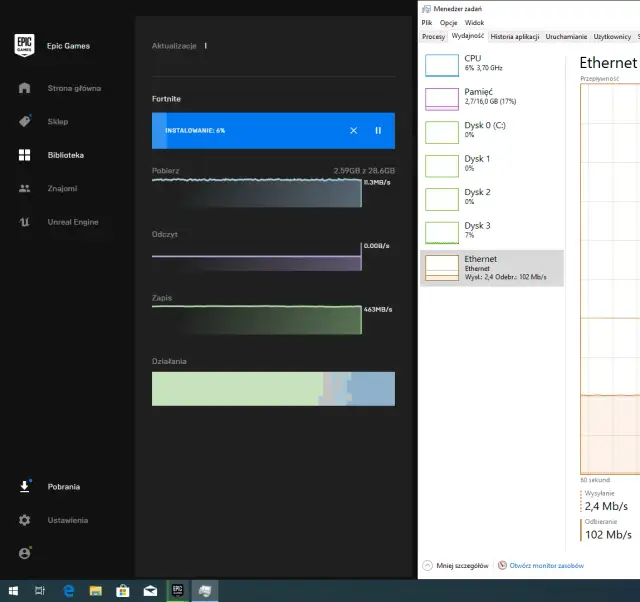Open Microsoft Store from taskbar
Image resolution: width=640 pixels, height=602 pixels.
click(x=123, y=591)
